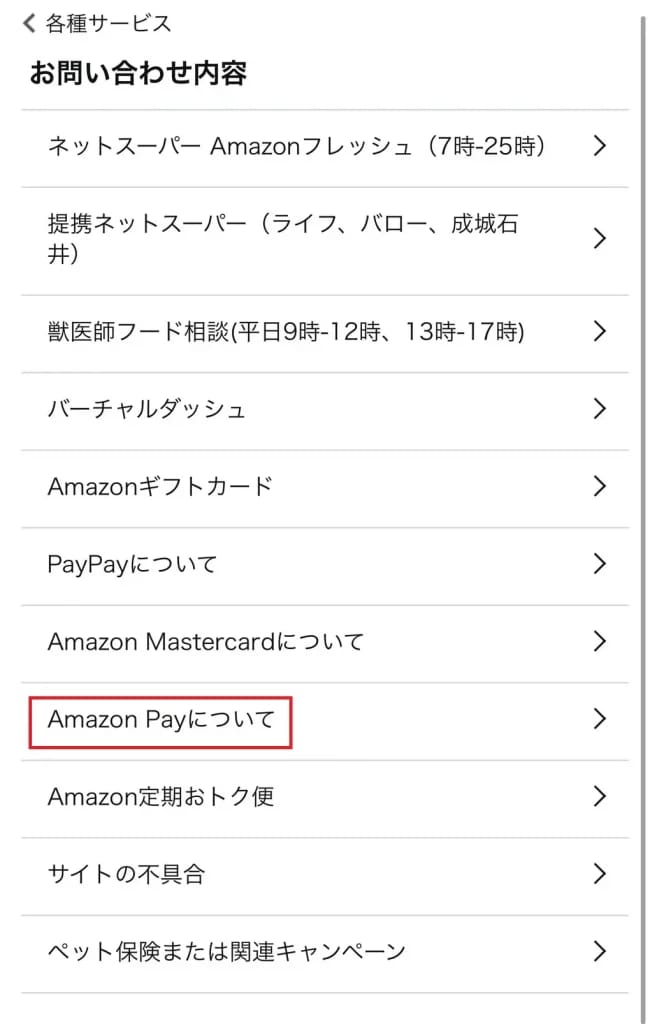Click chevron on Amazon Payについて row
Screen dimensions: 650x1024
point(599,719)
